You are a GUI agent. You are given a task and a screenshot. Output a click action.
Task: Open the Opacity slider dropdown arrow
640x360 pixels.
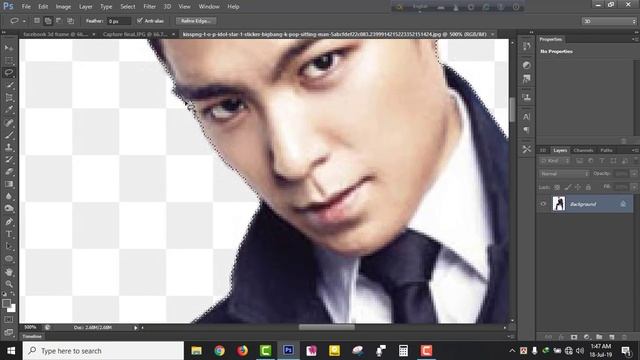[x=633, y=173]
